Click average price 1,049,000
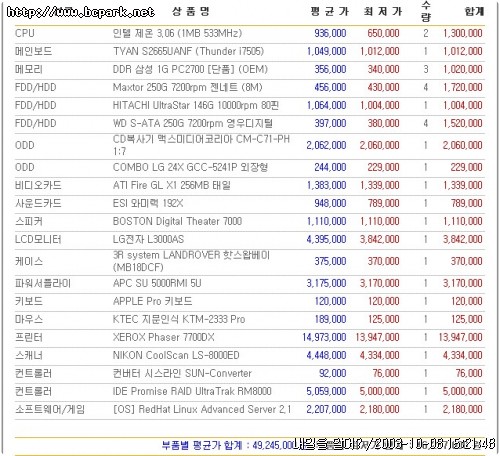500x456 pixels. pyautogui.click(x=326, y=51)
